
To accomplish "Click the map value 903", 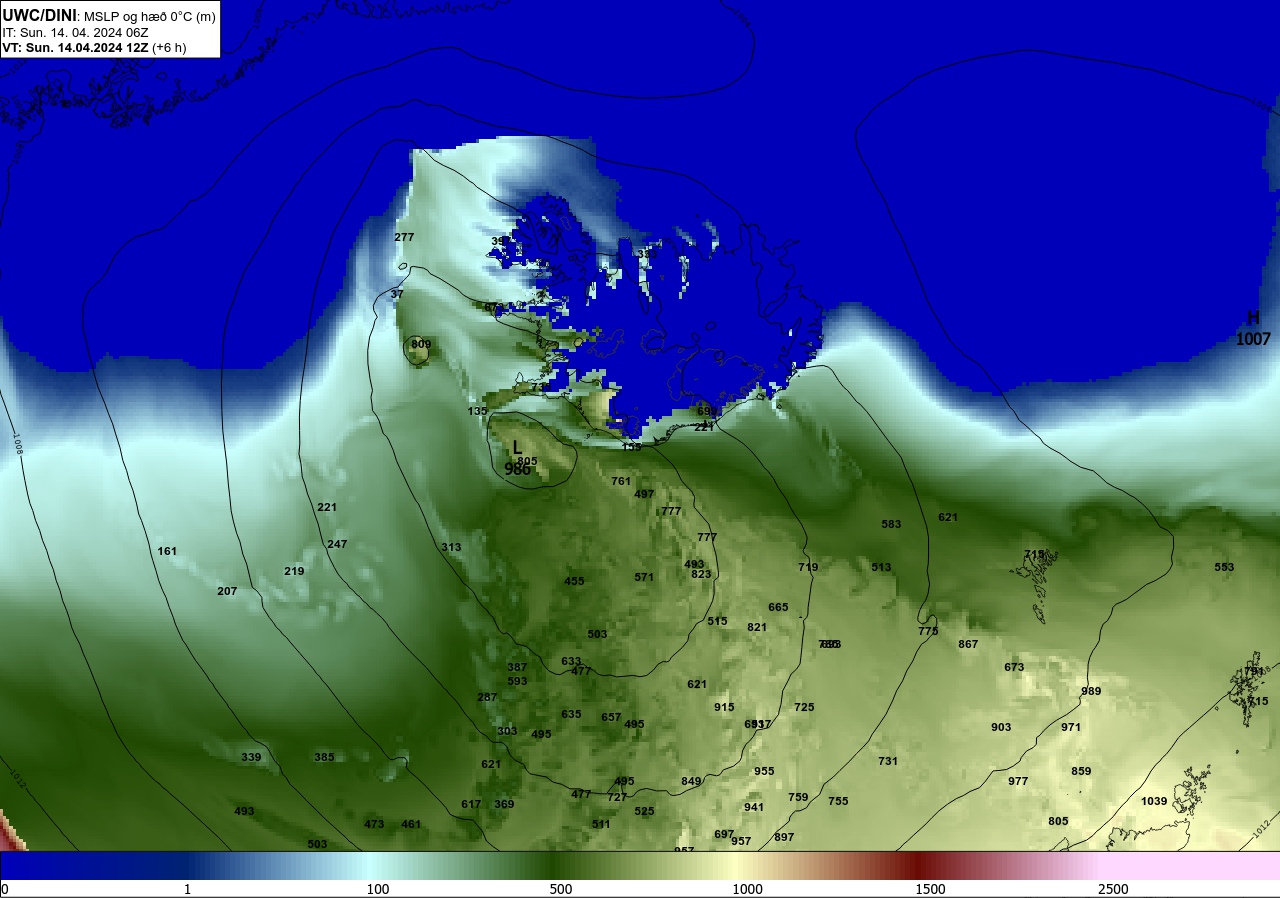I will [1001, 727].
